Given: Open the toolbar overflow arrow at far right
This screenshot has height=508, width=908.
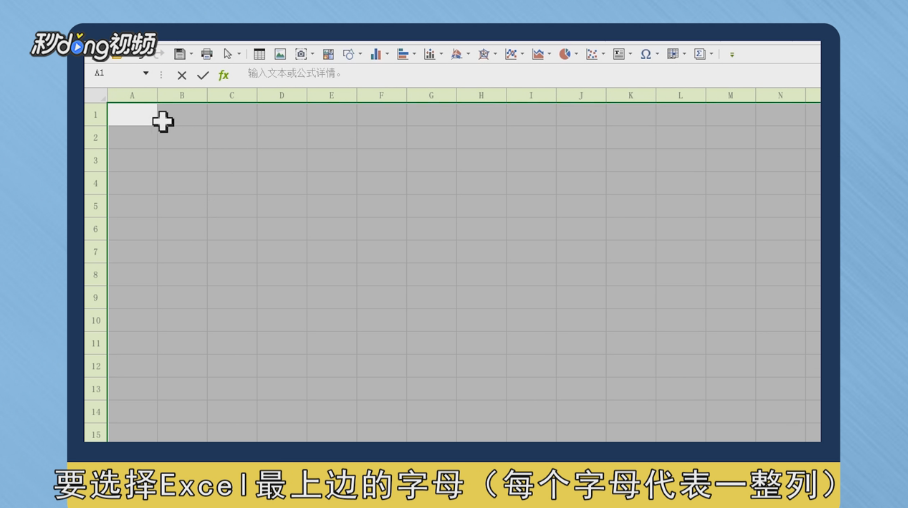Looking at the screenshot, I should (732, 54).
